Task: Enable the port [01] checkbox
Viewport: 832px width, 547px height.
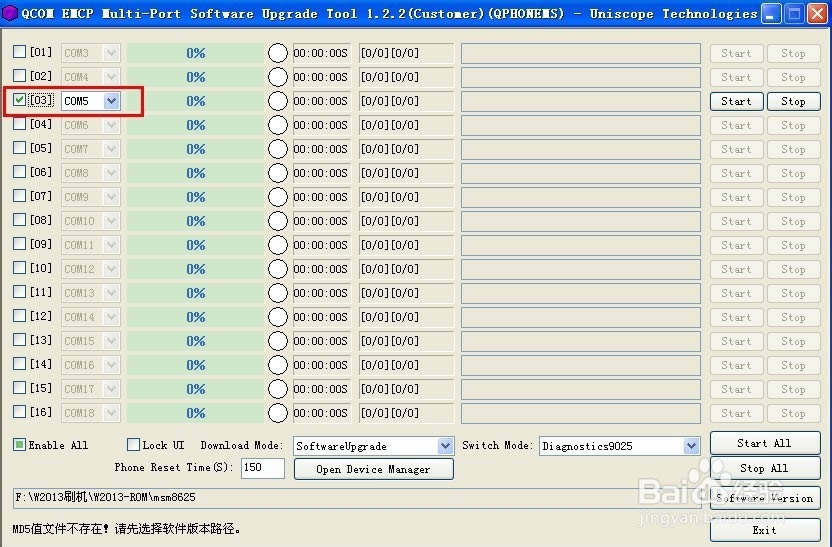Action: tap(20, 52)
